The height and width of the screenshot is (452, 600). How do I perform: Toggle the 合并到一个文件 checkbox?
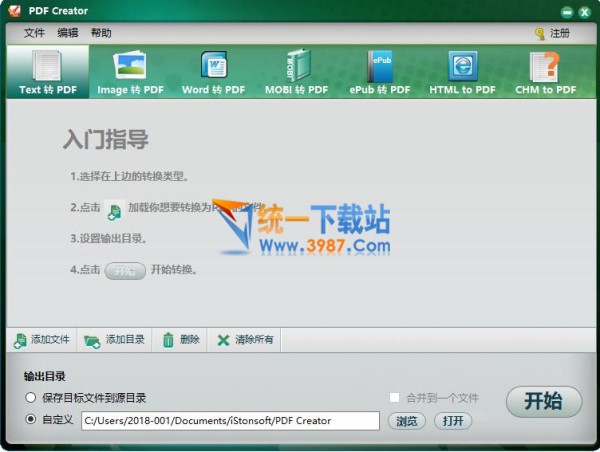point(395,398)
